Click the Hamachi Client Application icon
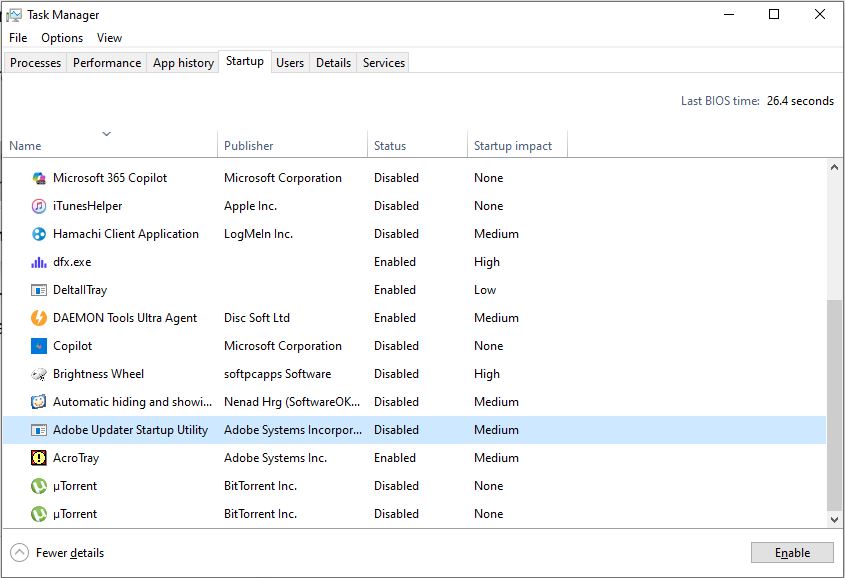 [39, 234]
